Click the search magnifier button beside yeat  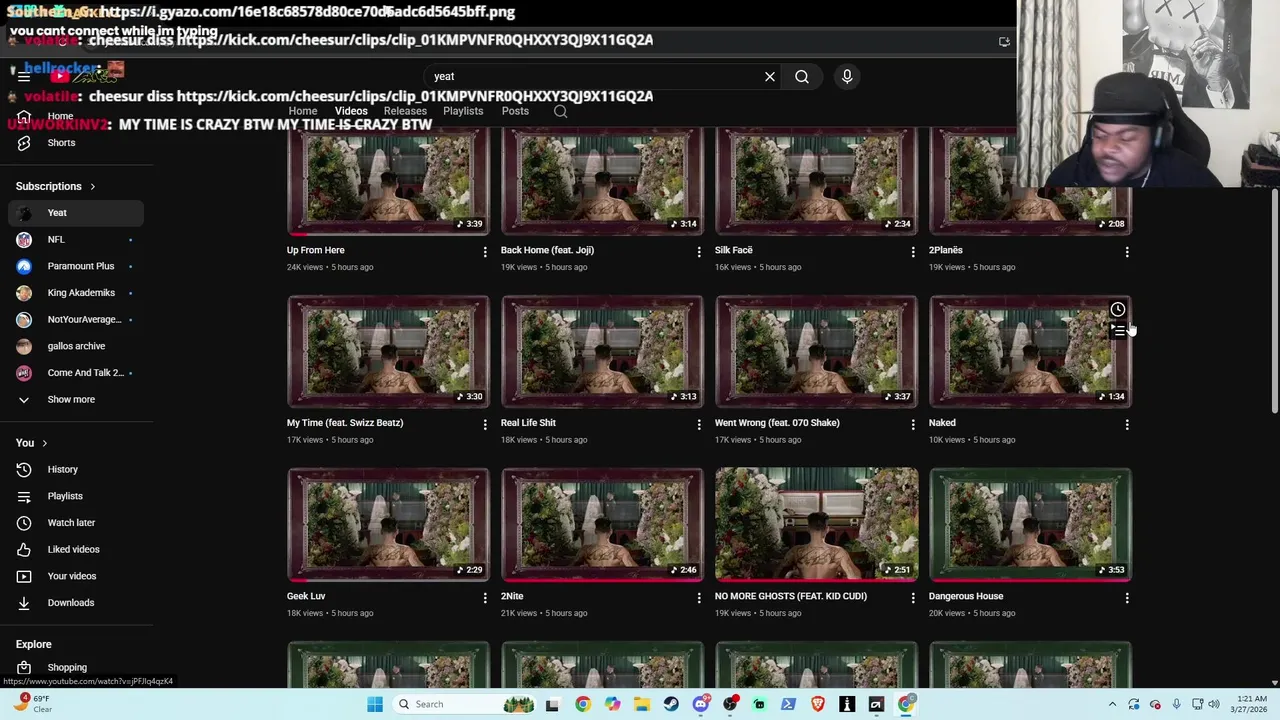[x=802, y=76]
